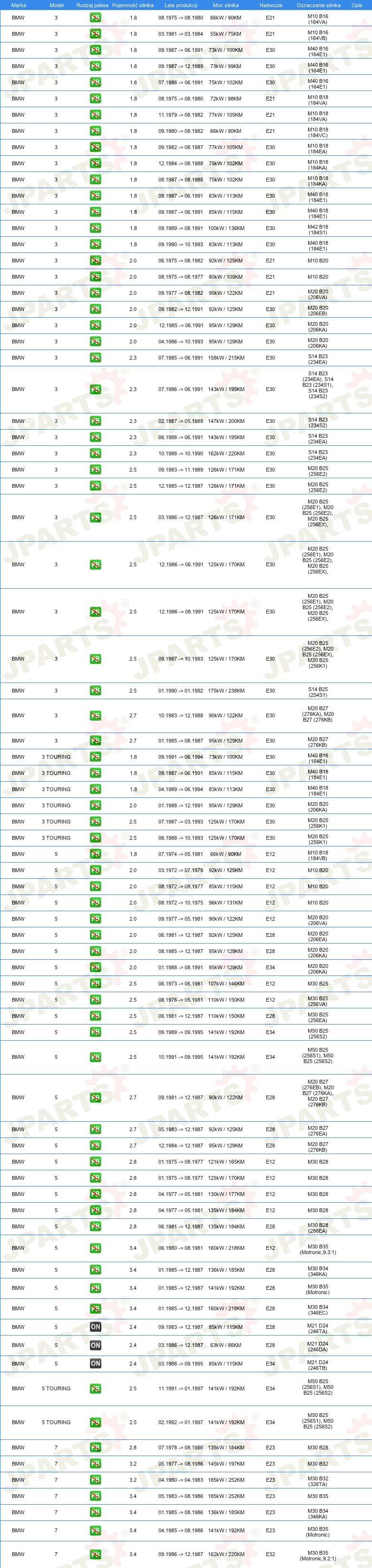
Task: Click petrol icon in 10.1988 -> 10.1990 row
Action: [96, 453]
